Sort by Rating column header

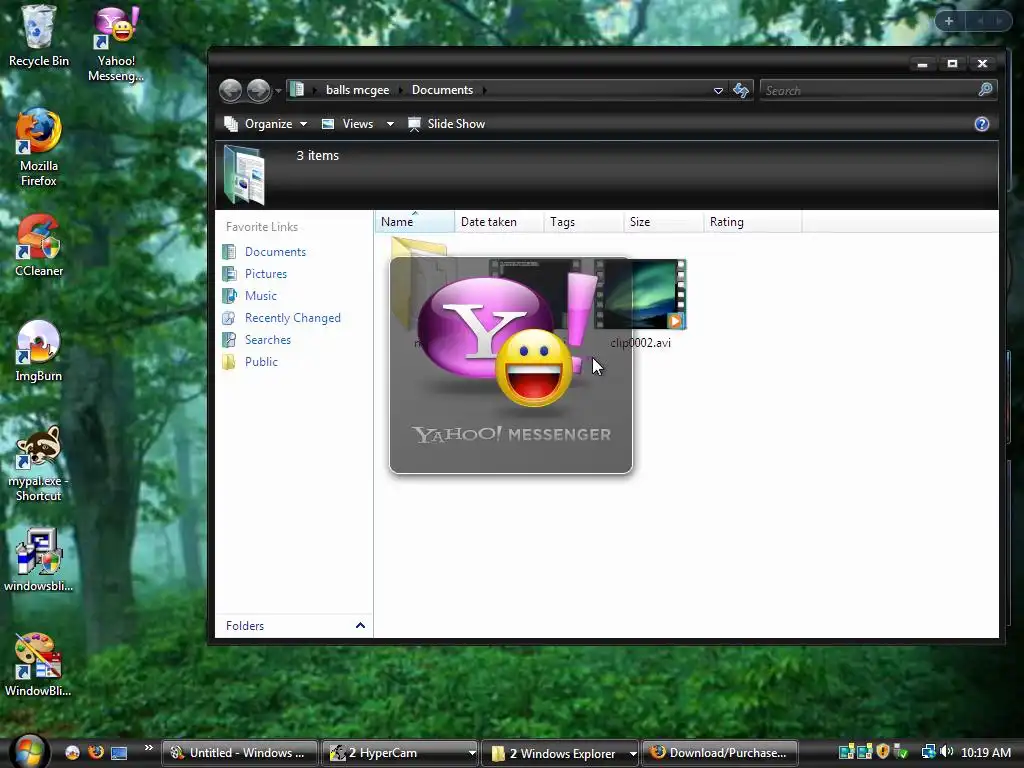click(x=753, y=222)
